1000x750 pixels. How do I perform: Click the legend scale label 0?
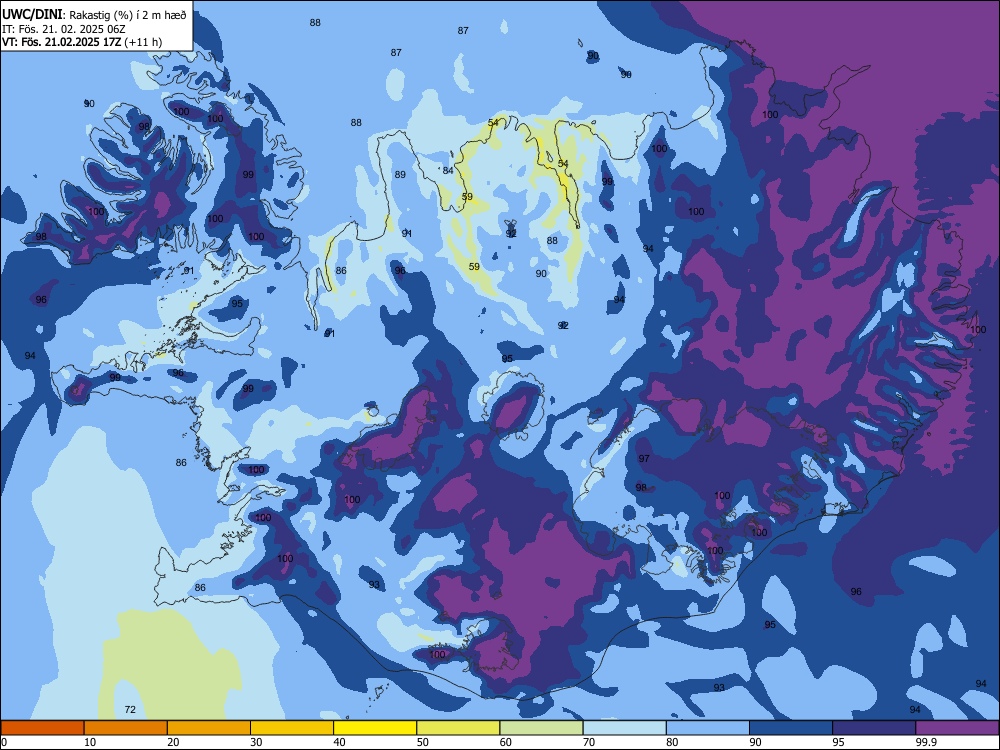[x=4, y=742]
